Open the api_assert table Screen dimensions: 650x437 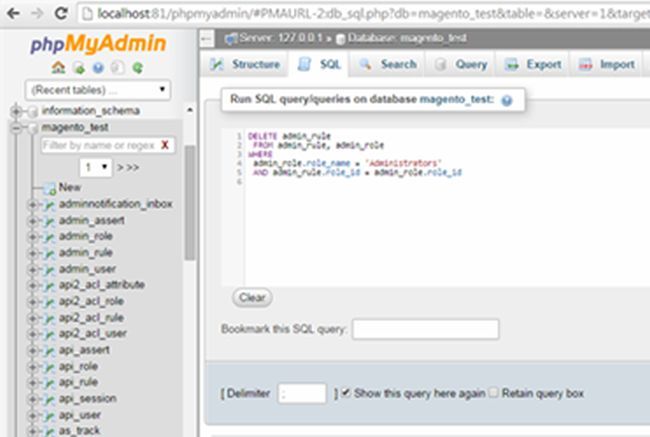pyautogui.click(x=84, y=350)
